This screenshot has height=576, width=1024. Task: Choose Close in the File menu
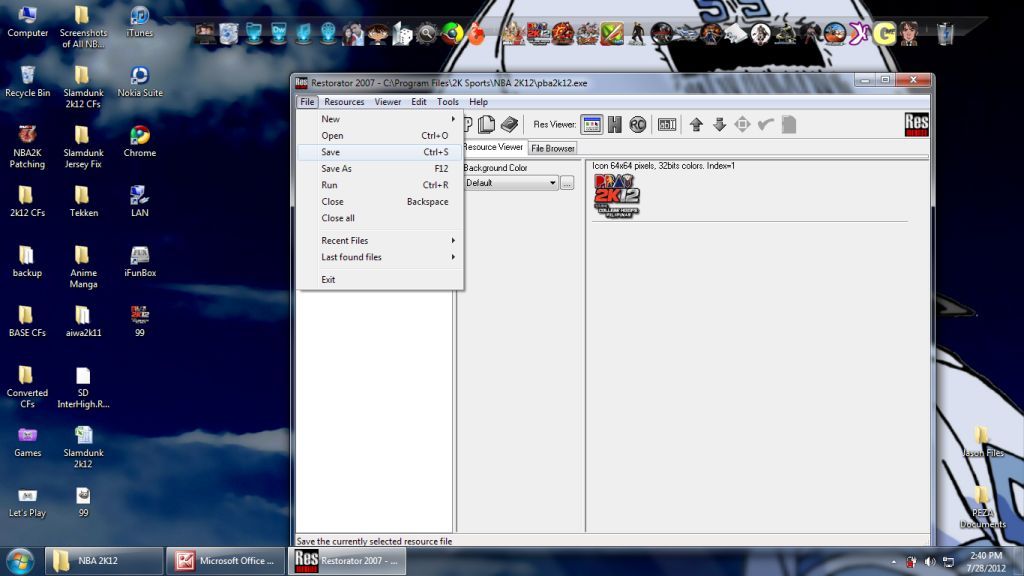[x=379, y=202]
